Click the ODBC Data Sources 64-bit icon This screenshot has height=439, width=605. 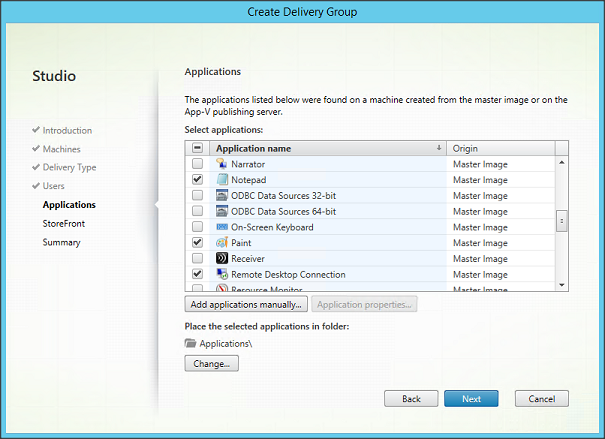click(x=222, y=211)
